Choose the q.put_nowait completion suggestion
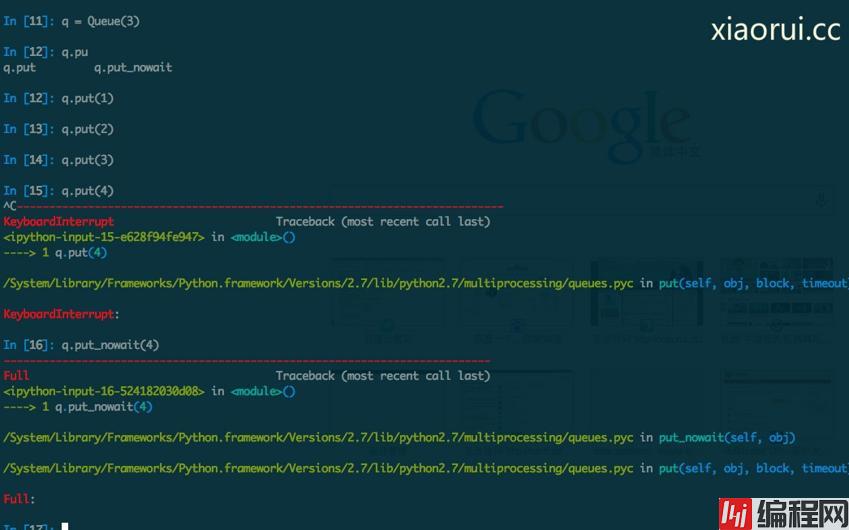The width and height of the screenshot is (849, 530). click(x=133, y=67)
